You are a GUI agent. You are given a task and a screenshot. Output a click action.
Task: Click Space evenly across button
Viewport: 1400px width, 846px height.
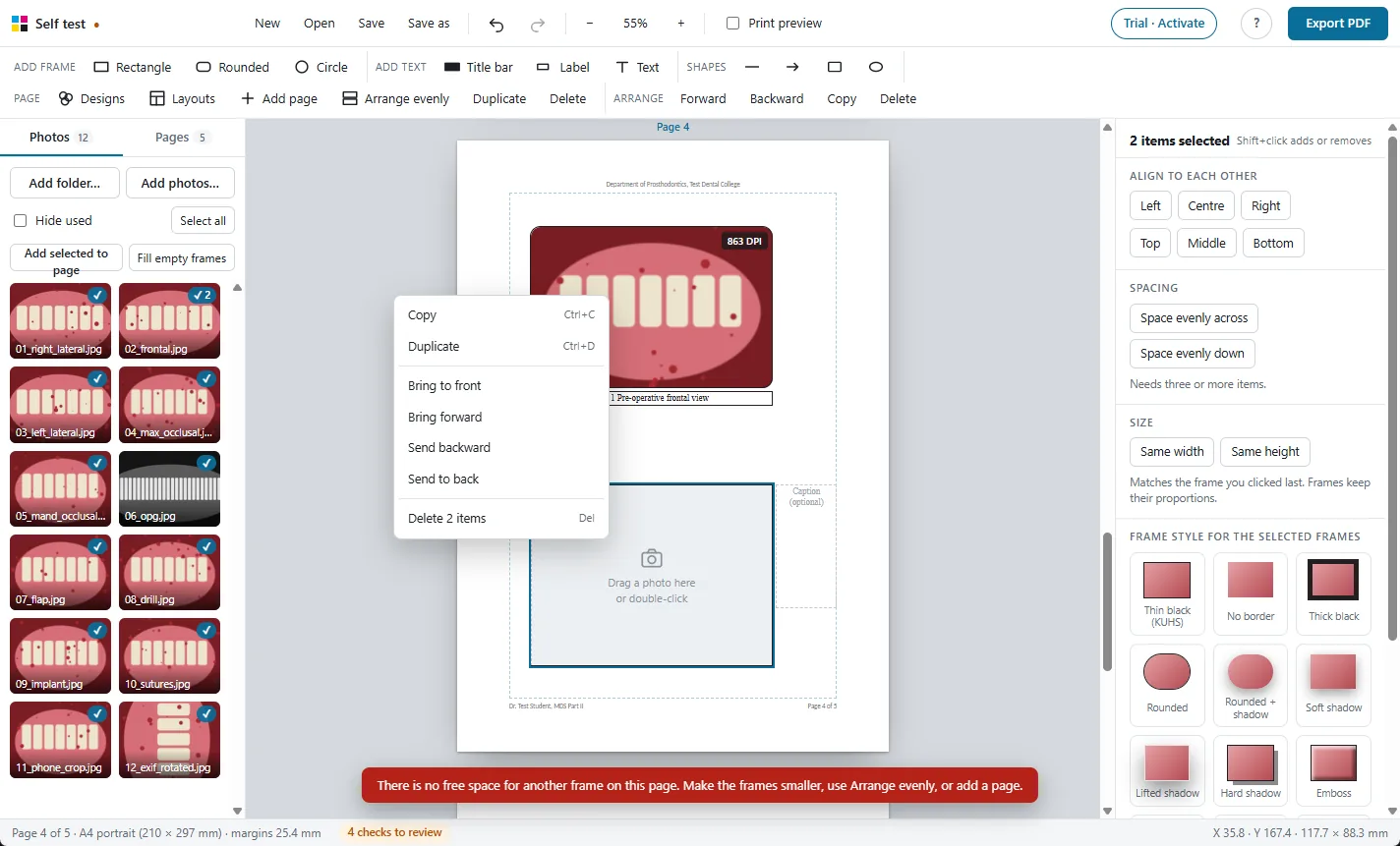(1194, 318)
